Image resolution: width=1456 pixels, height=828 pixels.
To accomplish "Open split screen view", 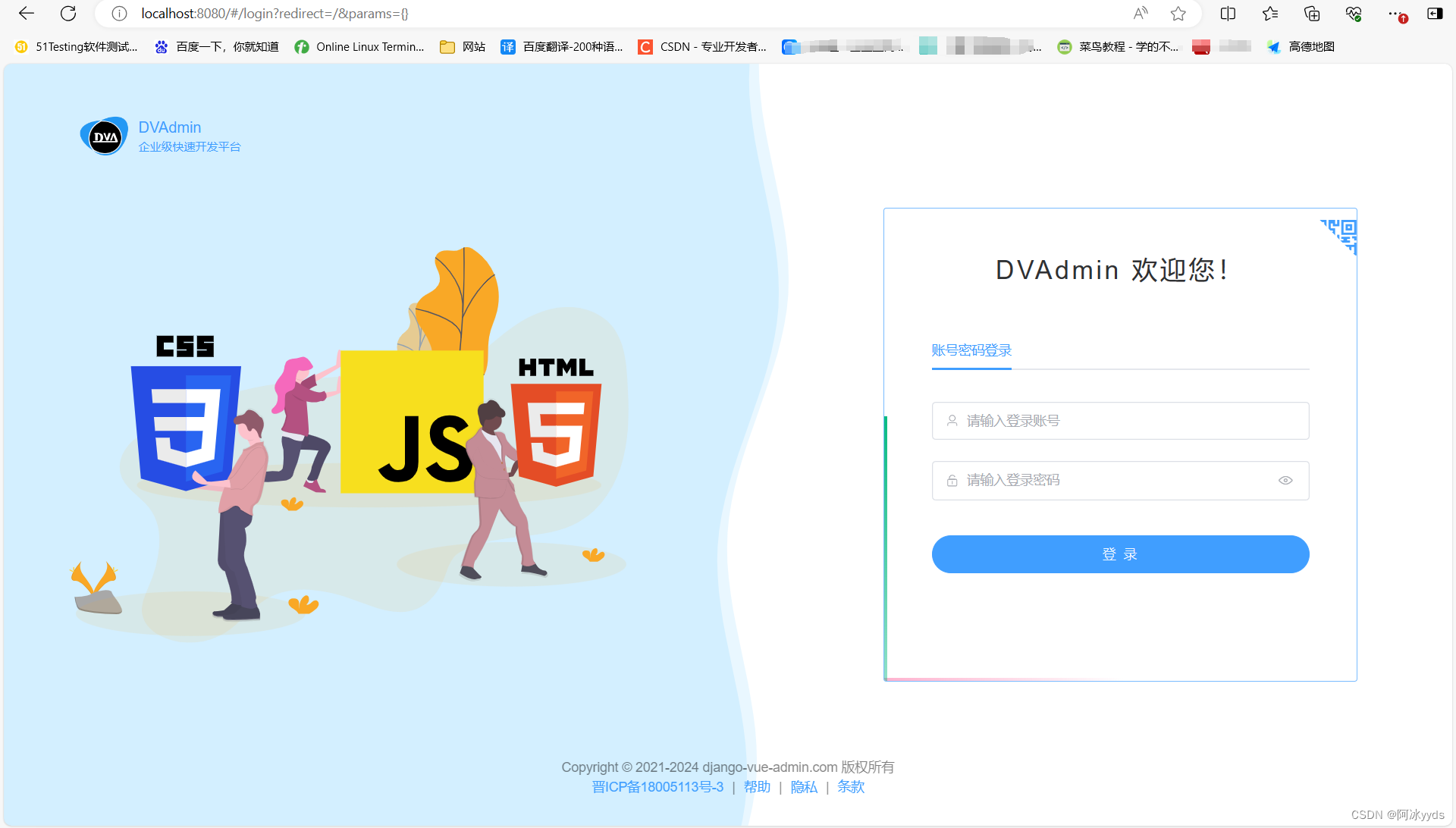I will click(1228, 14).
